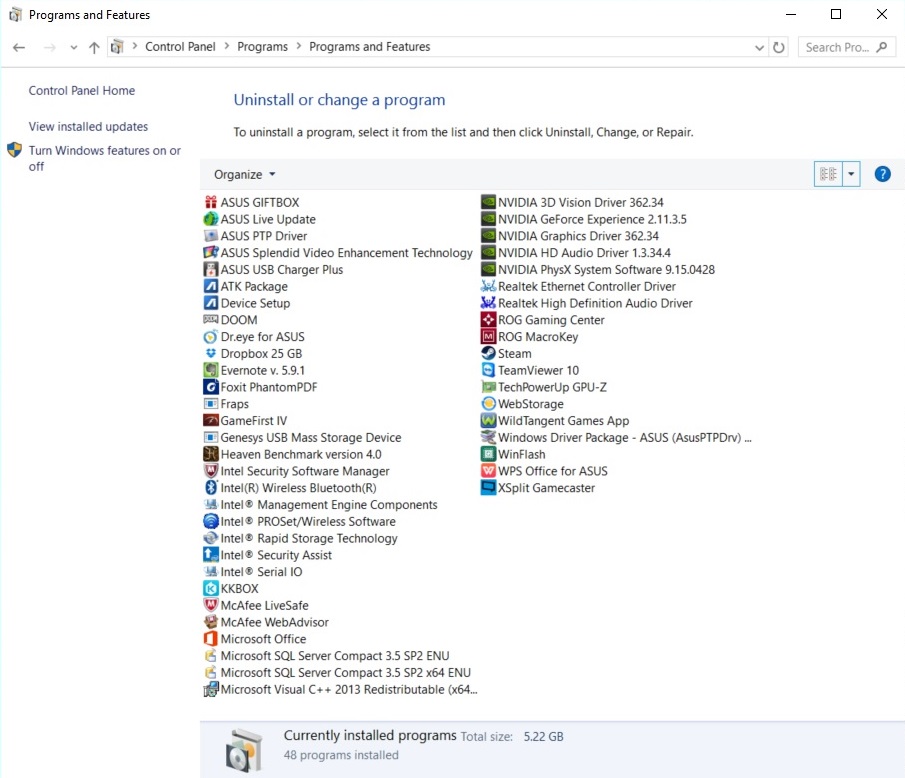
Task: Open Control Panel Home link
Action: click(x=82, y=91)
